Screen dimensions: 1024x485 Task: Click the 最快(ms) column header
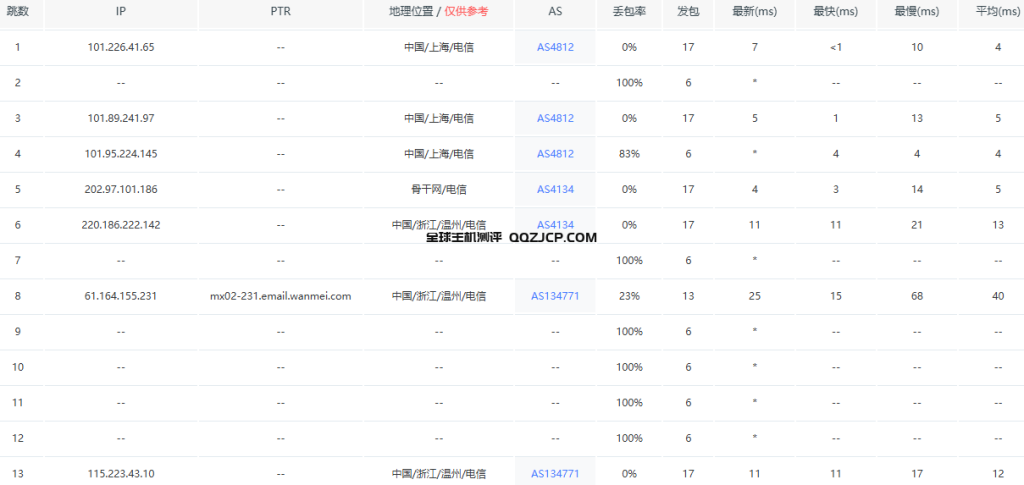[x=836, y=12]
